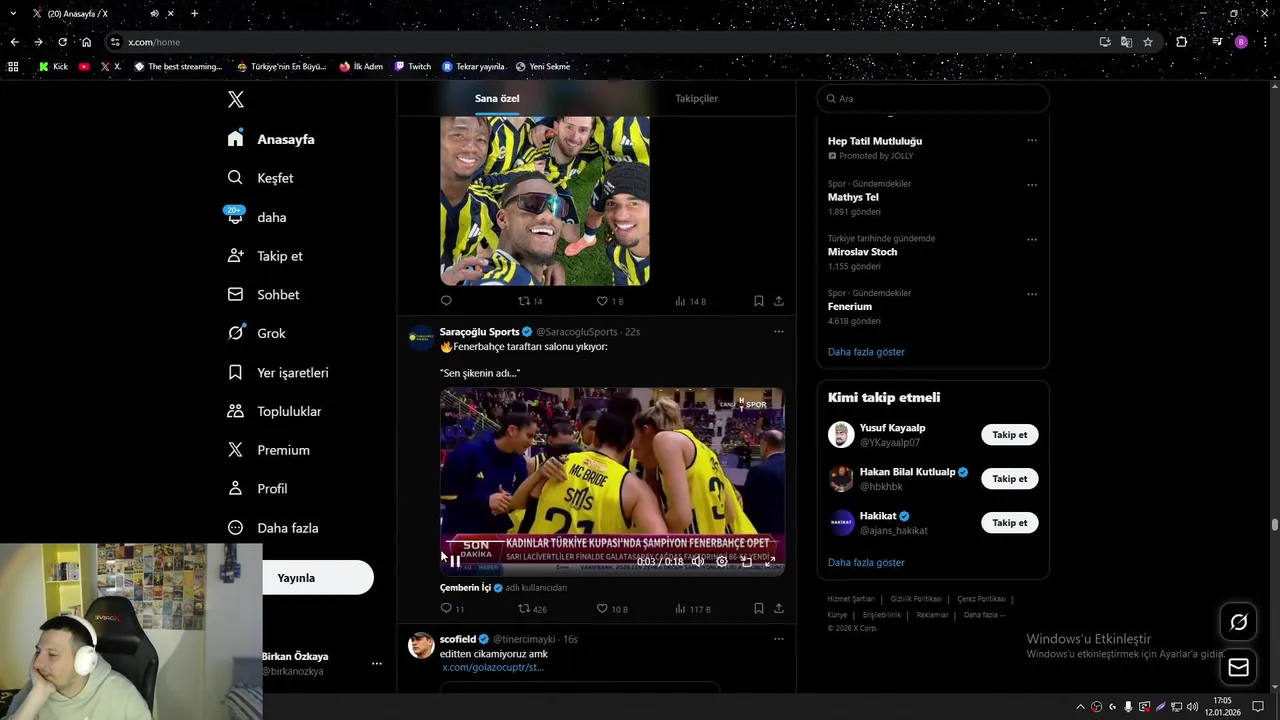
Task: Bookmark the Fenerbahçe selfie post
Action: click(758, 301)
